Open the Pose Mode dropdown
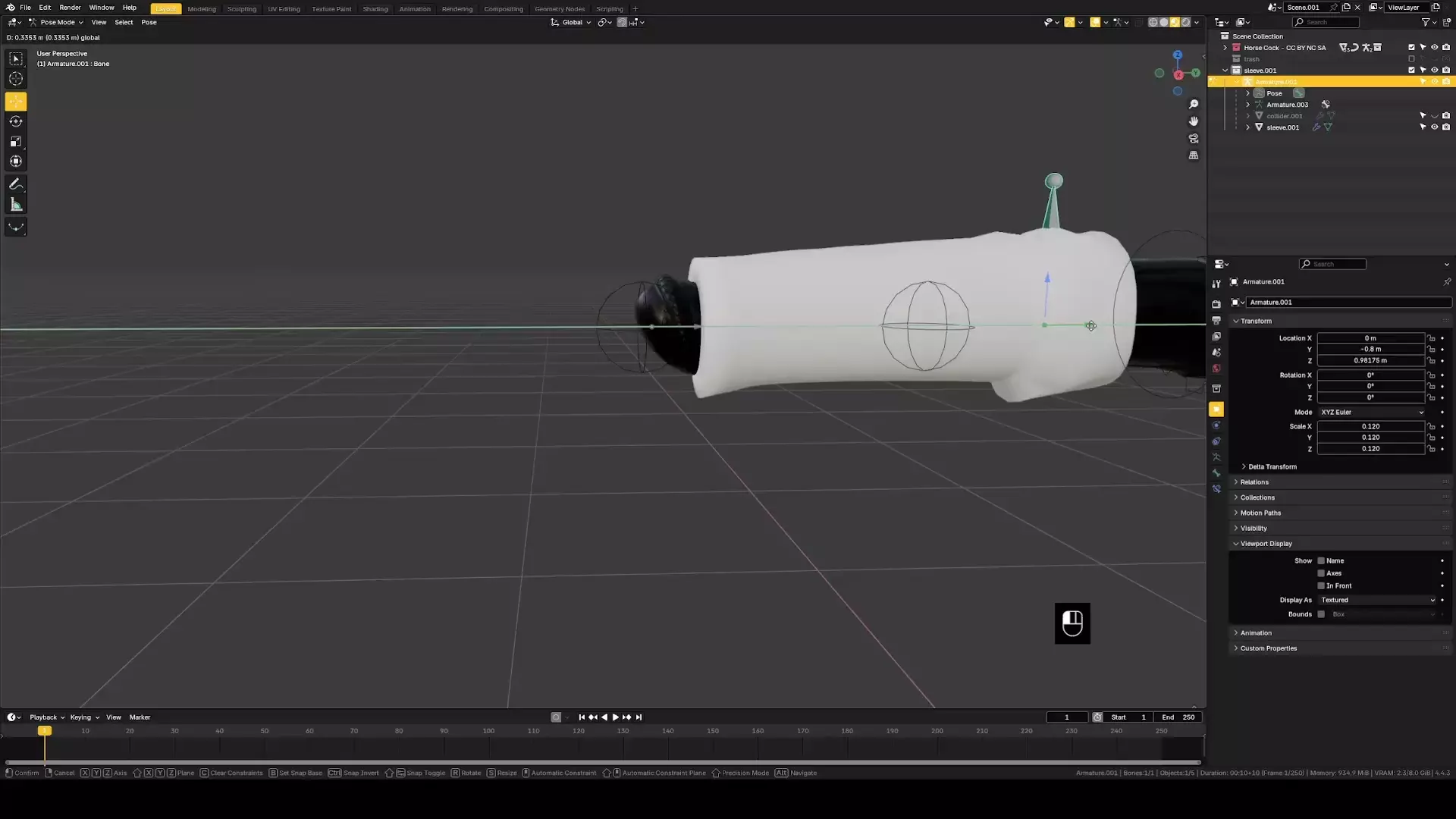 click(57, 22)
